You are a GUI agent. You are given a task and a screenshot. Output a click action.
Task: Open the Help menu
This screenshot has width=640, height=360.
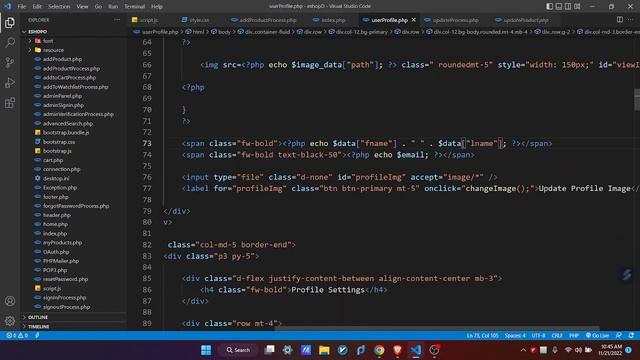click(157, 7)
